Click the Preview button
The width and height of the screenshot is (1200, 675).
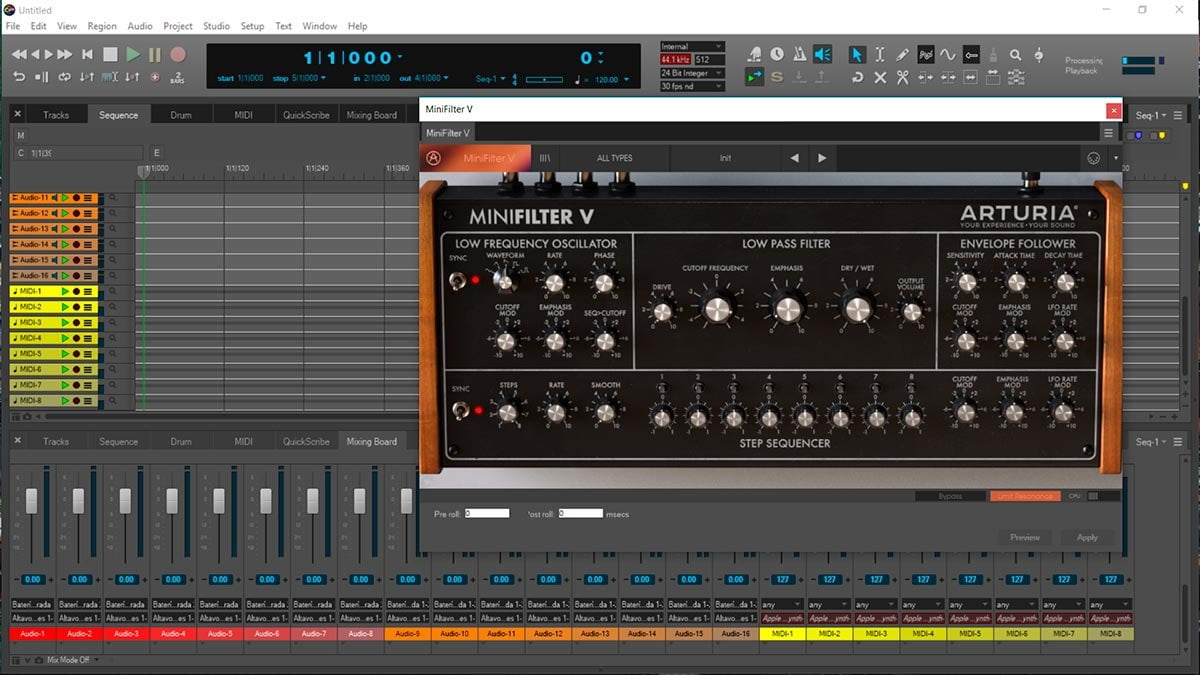point(1025,537)
